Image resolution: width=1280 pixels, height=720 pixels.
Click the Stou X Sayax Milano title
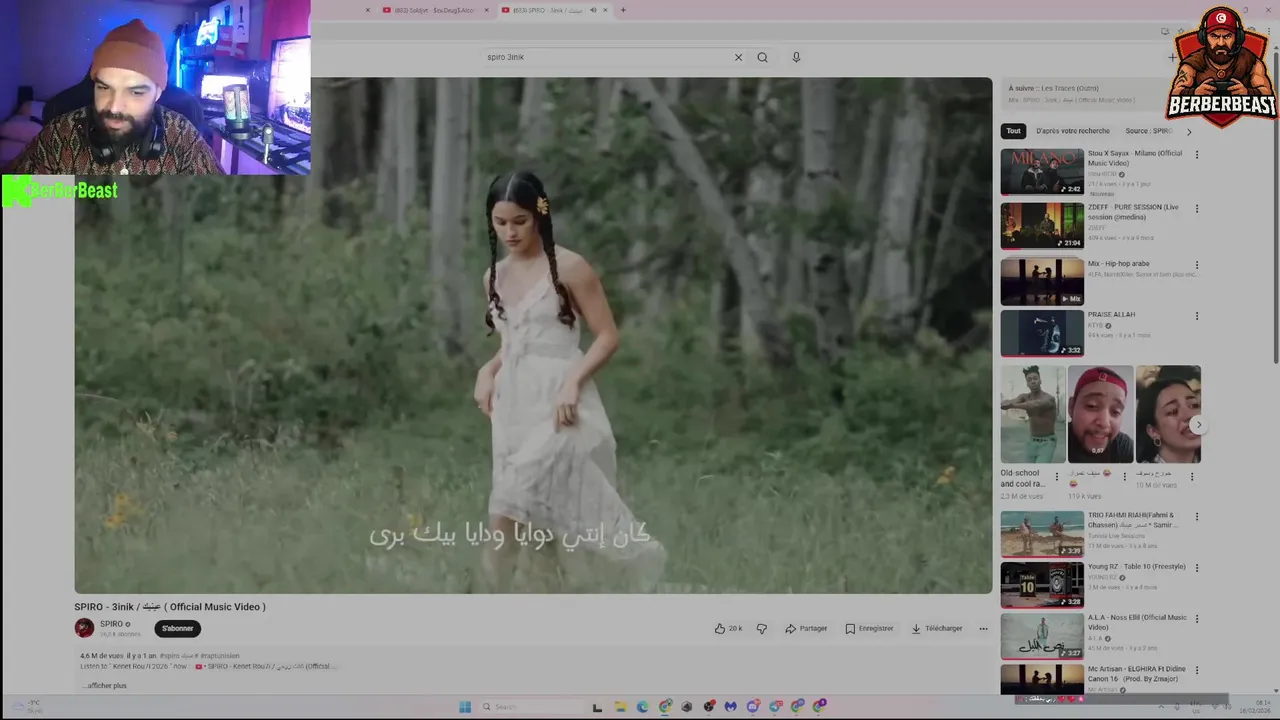1135,158
